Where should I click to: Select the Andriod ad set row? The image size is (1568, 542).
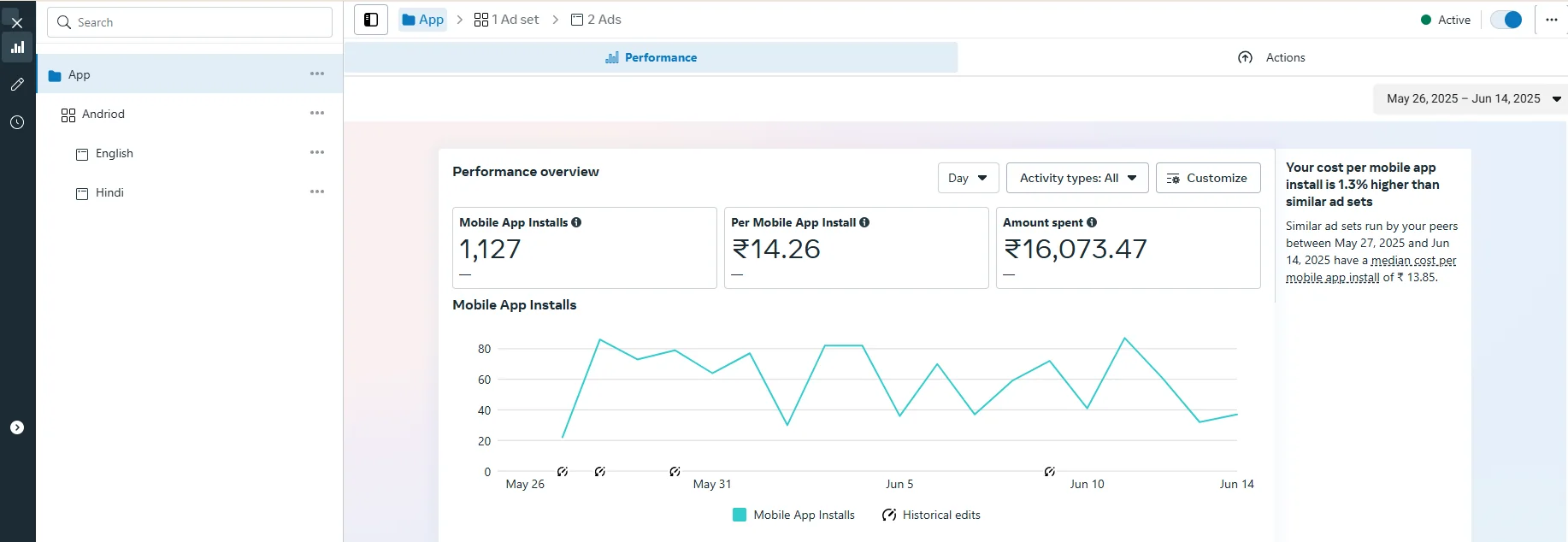[190, 114]
